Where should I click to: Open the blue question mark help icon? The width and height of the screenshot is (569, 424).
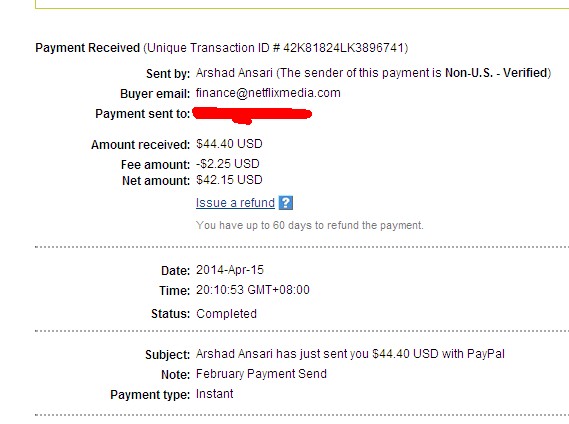[286, 203]
